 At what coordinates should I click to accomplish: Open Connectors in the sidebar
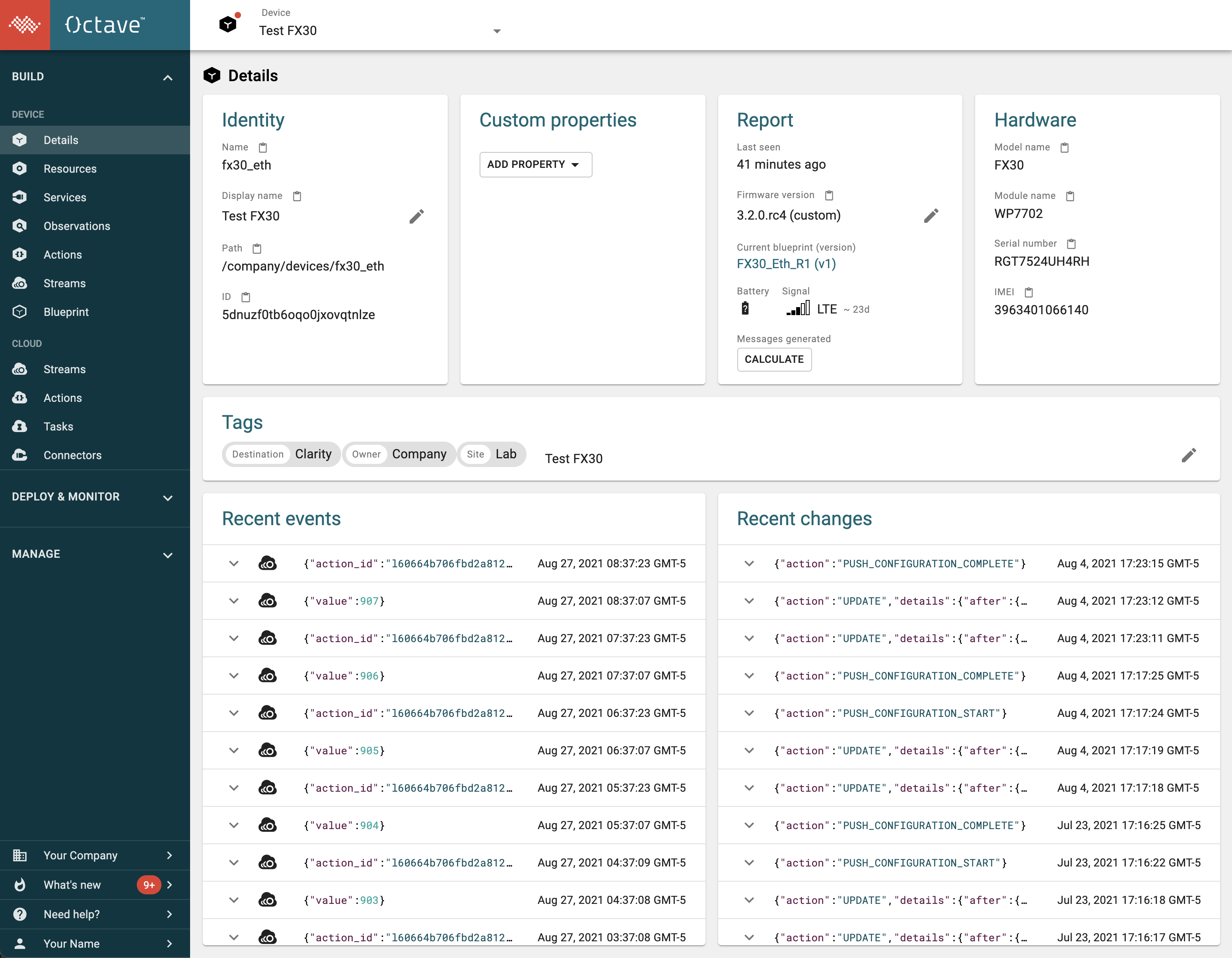point(95,455)
